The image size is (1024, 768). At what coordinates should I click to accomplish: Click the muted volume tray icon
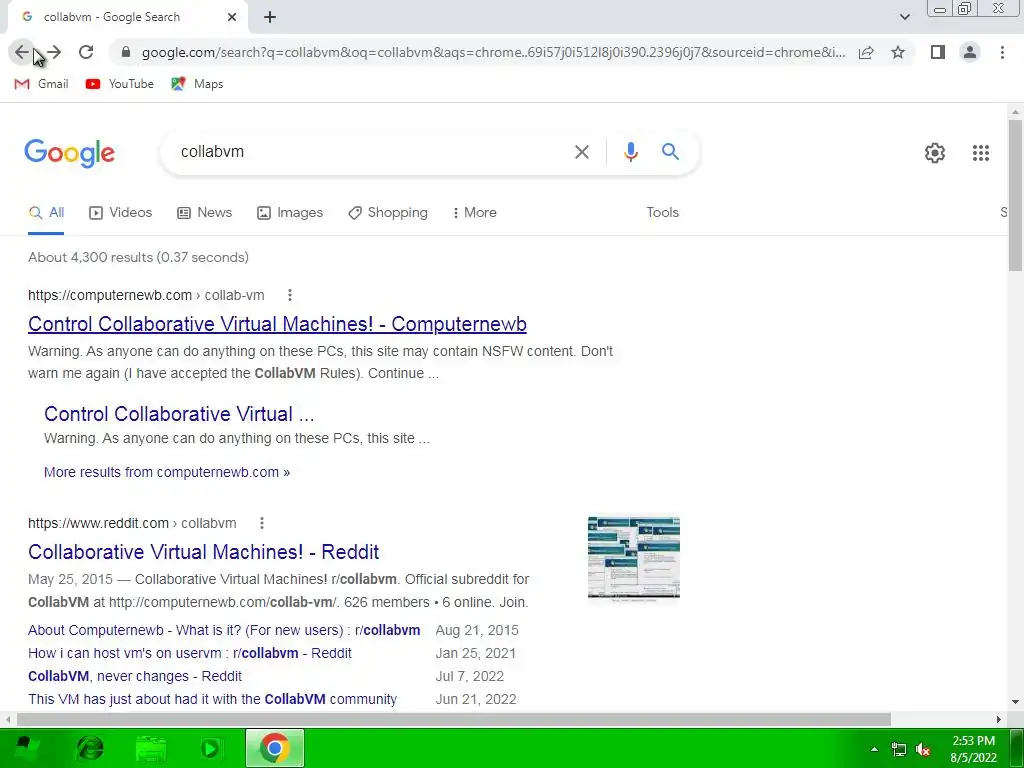(923, 749)
